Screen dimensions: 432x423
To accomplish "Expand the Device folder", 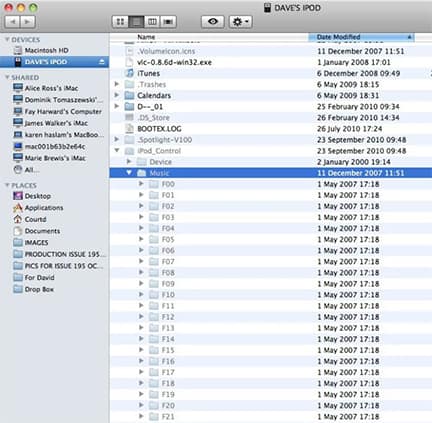I will click(129, 162).
